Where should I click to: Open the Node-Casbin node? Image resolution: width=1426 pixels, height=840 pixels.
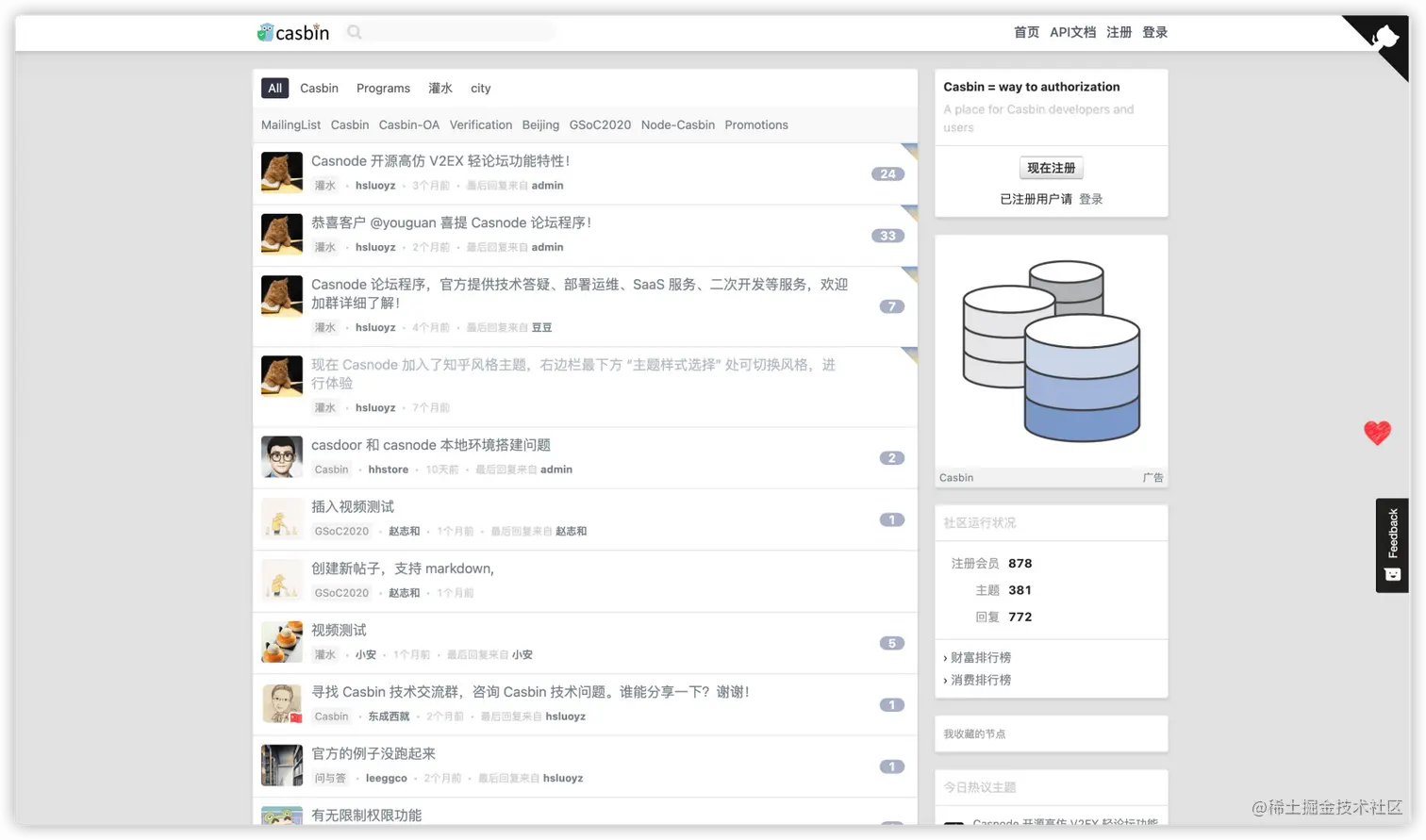[x=678, y=124]
